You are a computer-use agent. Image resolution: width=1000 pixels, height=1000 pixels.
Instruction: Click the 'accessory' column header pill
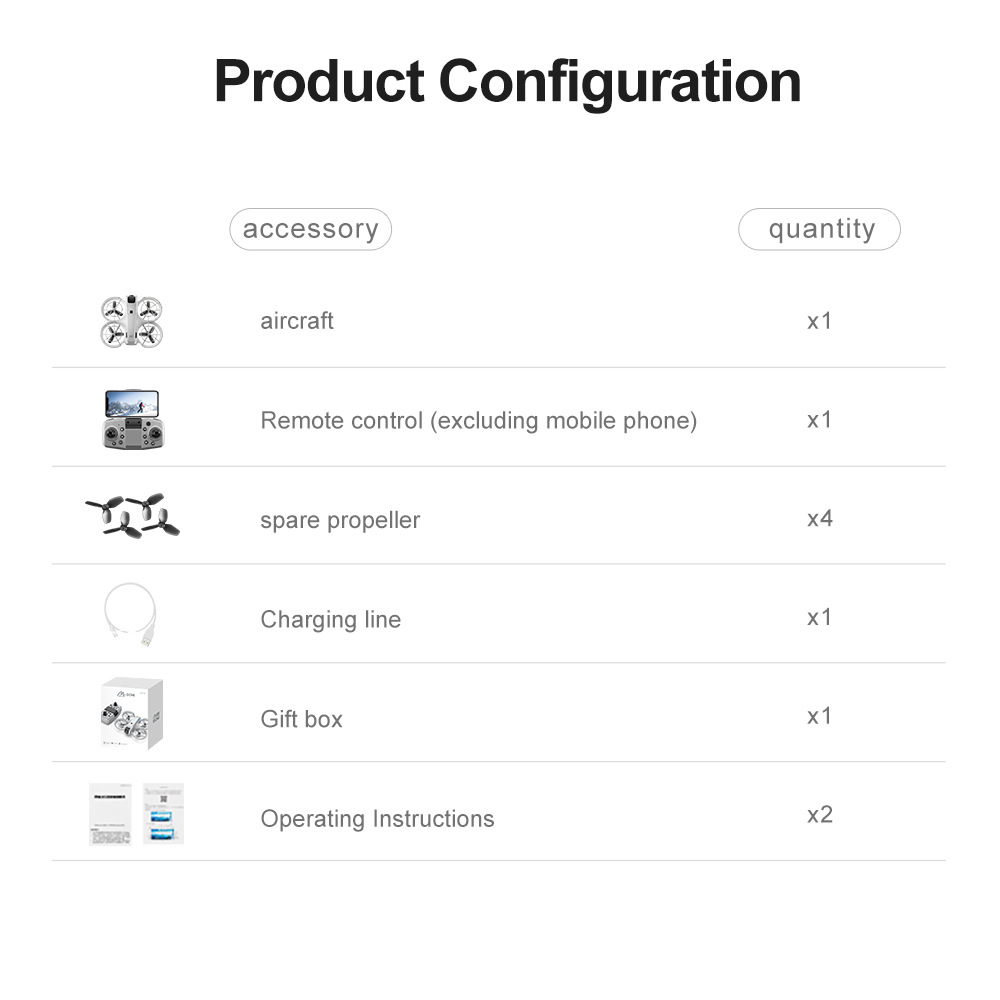[310, 229]
